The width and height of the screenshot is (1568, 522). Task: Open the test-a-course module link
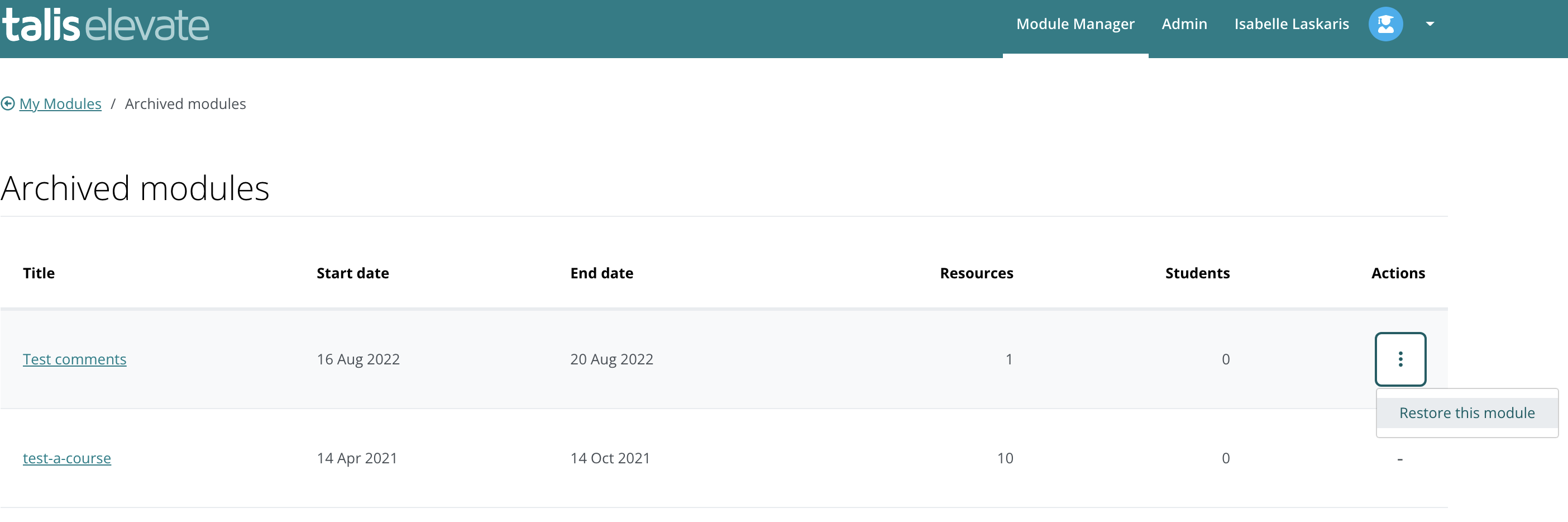[x=67, y=458]
